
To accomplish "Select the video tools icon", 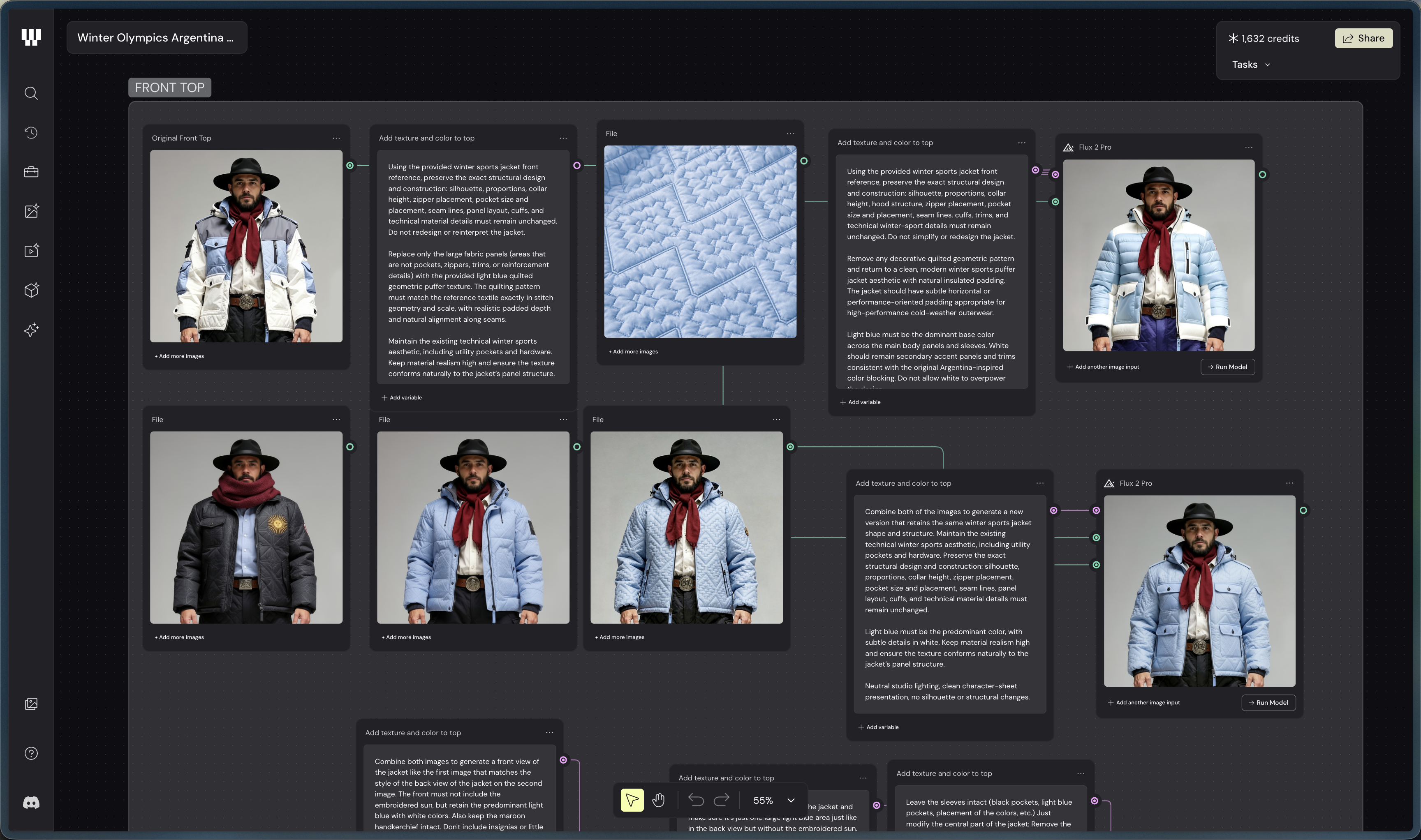I will coord(31,251).
